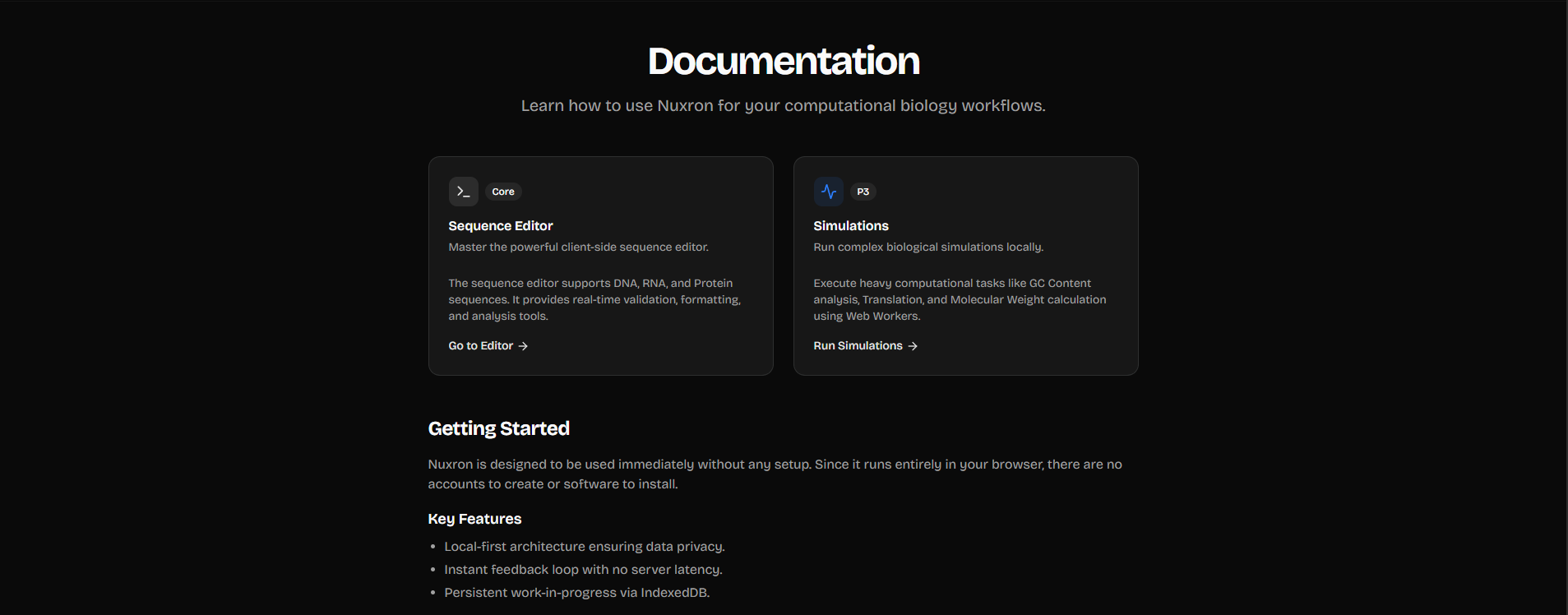The image size is (1568, 615).
Task: Click the paragraph starting 'The sequence editor supports DNA'
Action: (595, 300)
